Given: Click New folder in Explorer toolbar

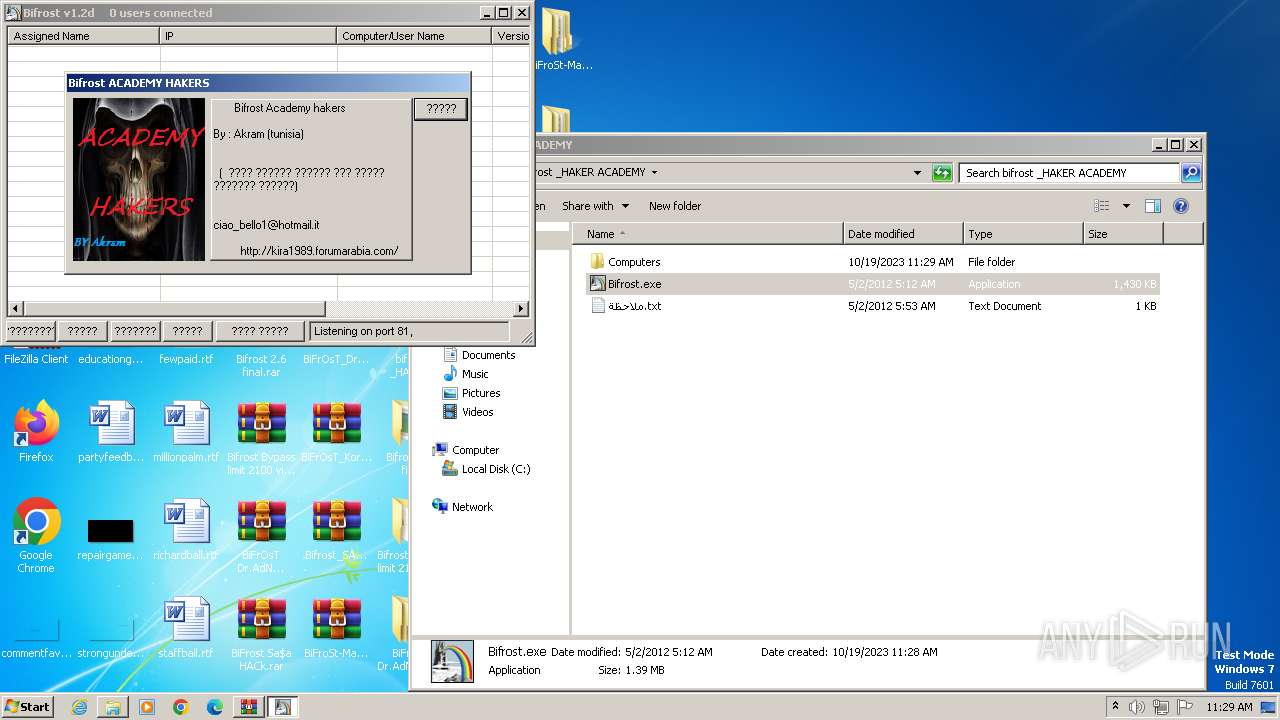Looking at the screenshot, I should tap(675, 206).
